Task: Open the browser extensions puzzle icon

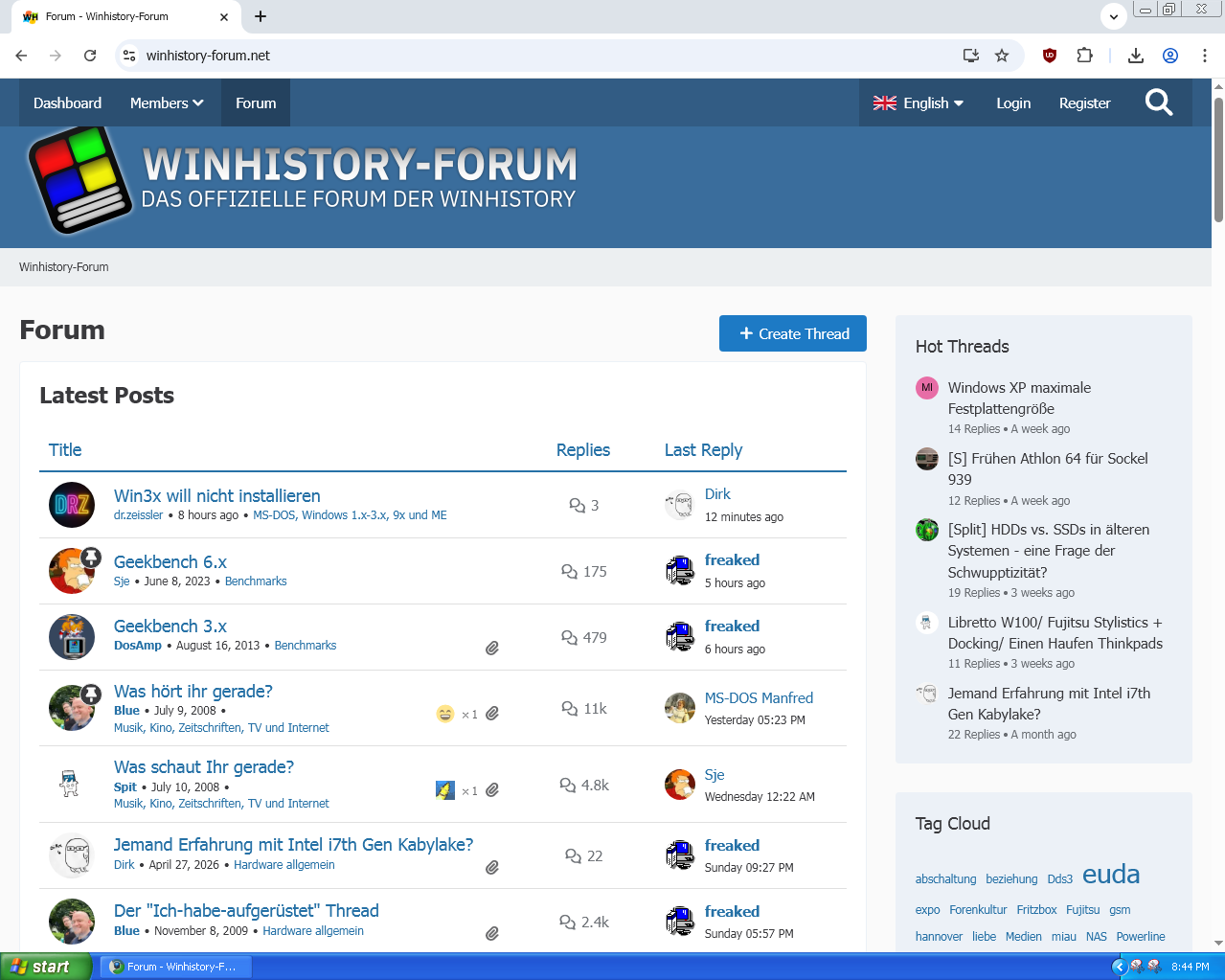Action: point(1084,56)
